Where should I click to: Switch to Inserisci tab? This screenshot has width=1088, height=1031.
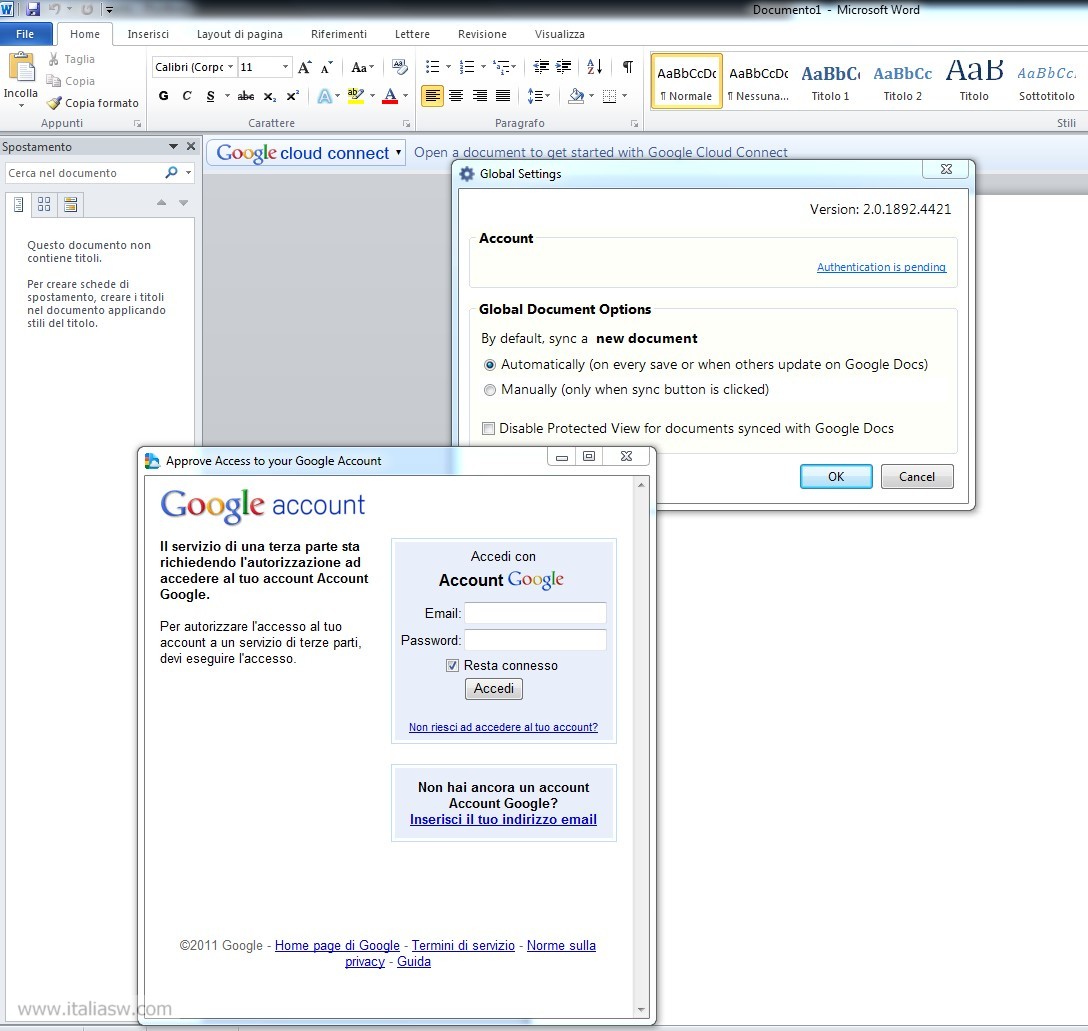[x=148, y=34]
